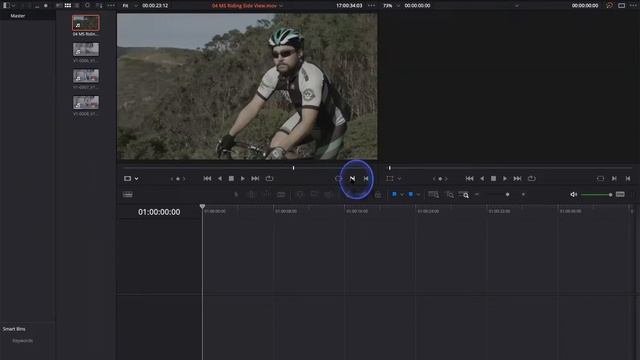Adjust the timeline zoom slider handle

tap(507, 195)
